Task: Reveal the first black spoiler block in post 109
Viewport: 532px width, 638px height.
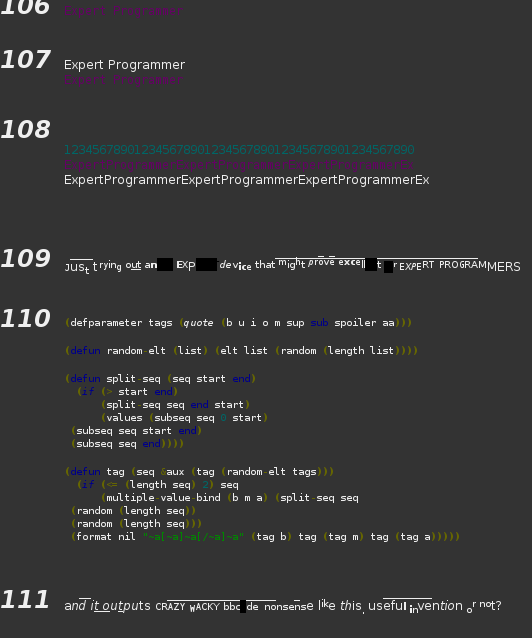Action: pyautogui.click(x=165, y=264)
